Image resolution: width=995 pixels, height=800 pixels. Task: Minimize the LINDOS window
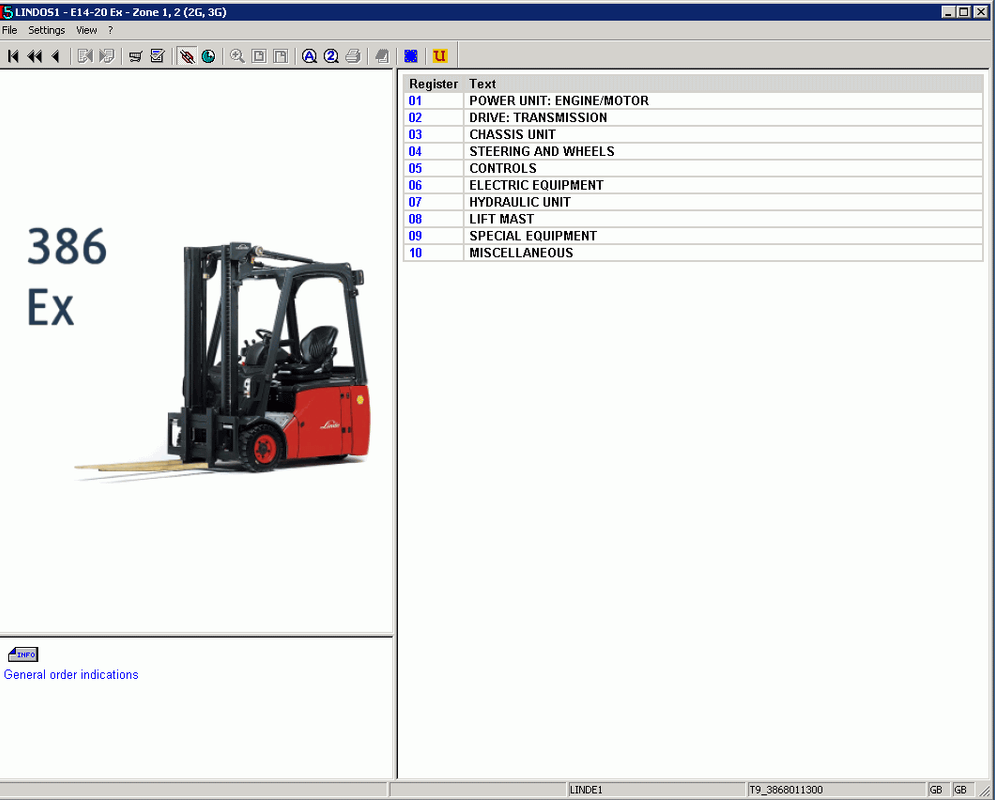tap(949, 12)
